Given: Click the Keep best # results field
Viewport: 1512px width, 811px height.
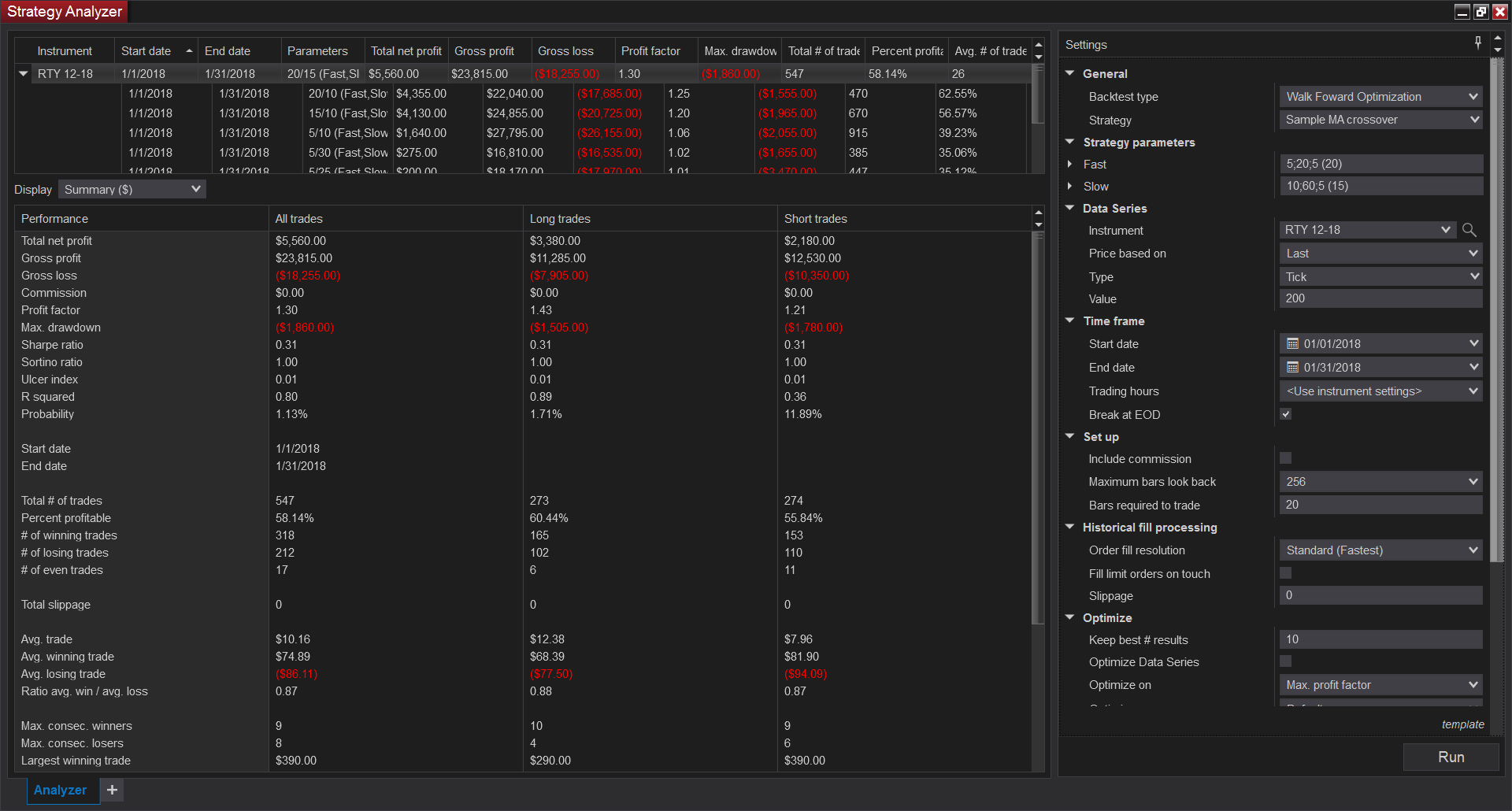Looking at the screenshot, I should [x=1380, y=639].
